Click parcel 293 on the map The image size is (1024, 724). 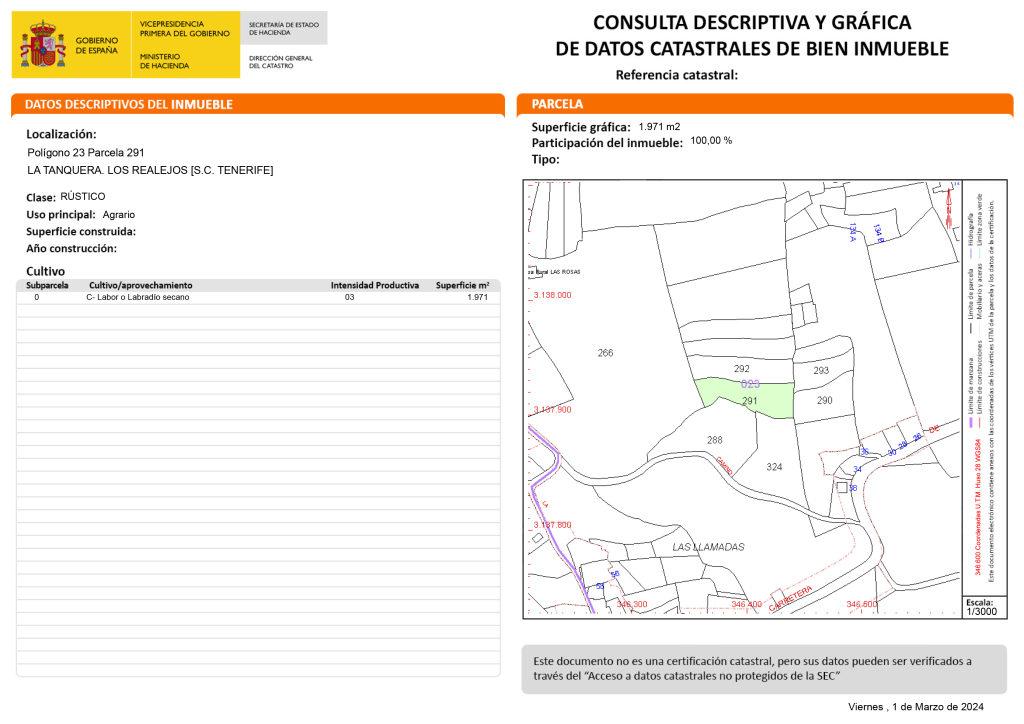(821, 371)
